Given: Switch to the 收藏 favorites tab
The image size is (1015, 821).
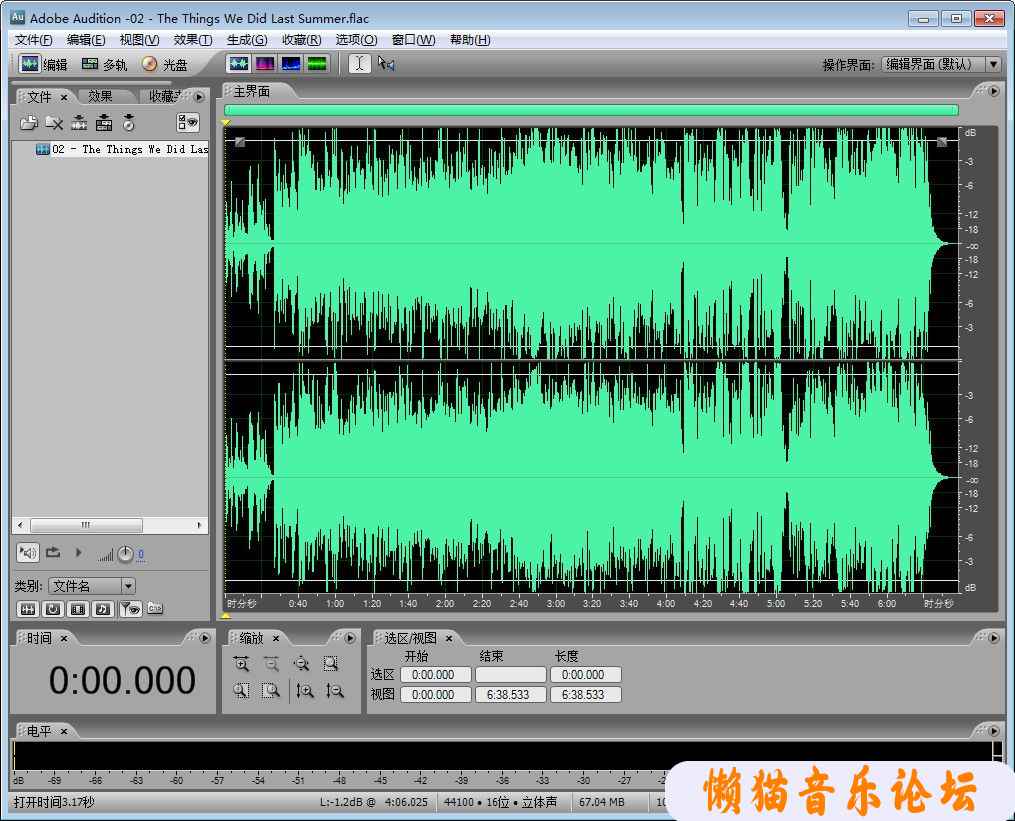Looking at the screenshot, I should (164, 96).
